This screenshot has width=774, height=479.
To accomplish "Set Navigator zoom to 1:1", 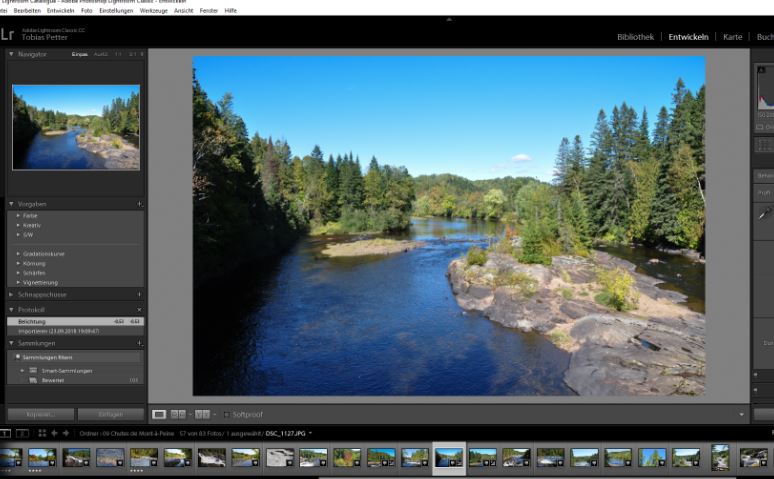I will tap(118, 54).
